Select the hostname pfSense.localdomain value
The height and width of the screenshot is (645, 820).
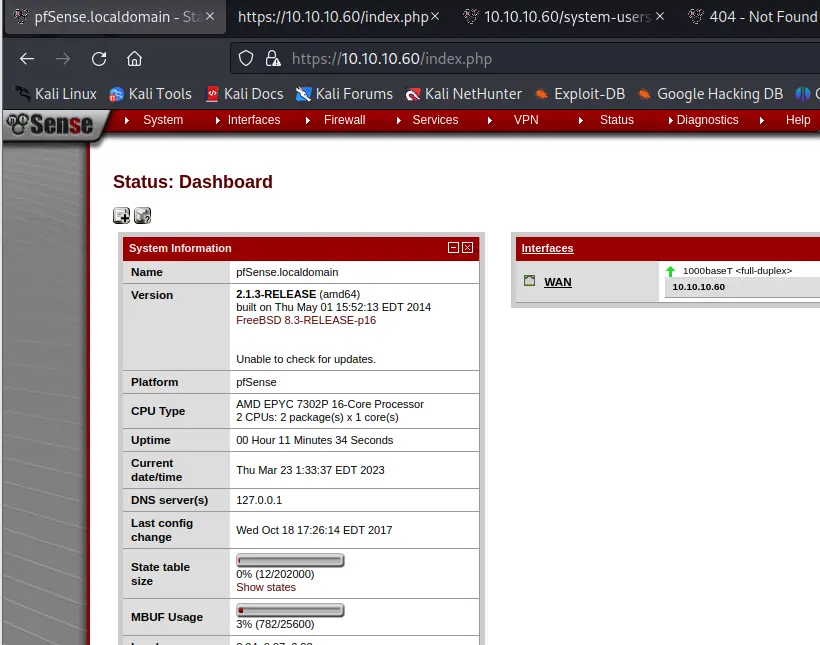[x=287, y=272]
